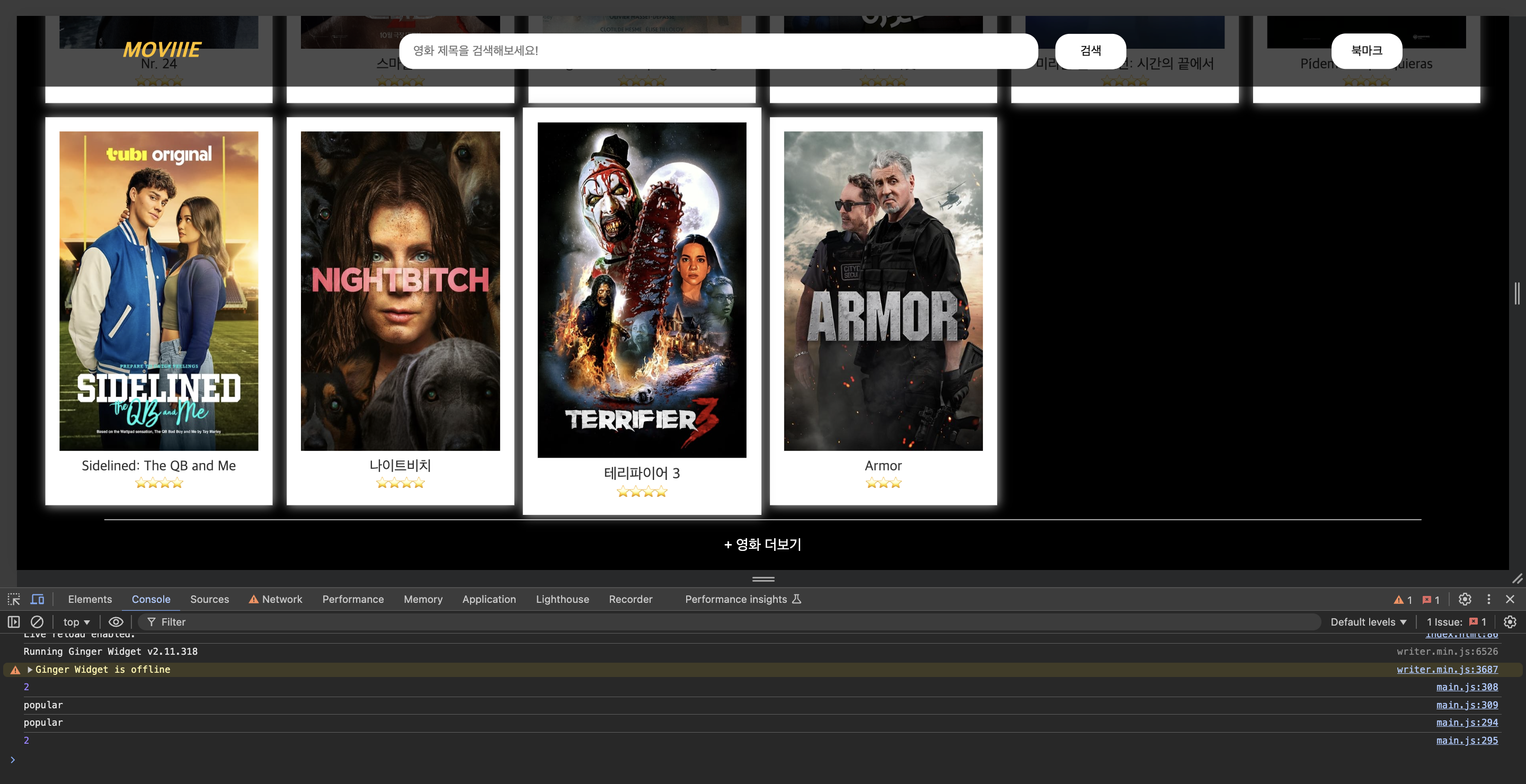Open the DevTools three-dot menu
This screenshot has height=784, width=1526.
coord(1488,599)
